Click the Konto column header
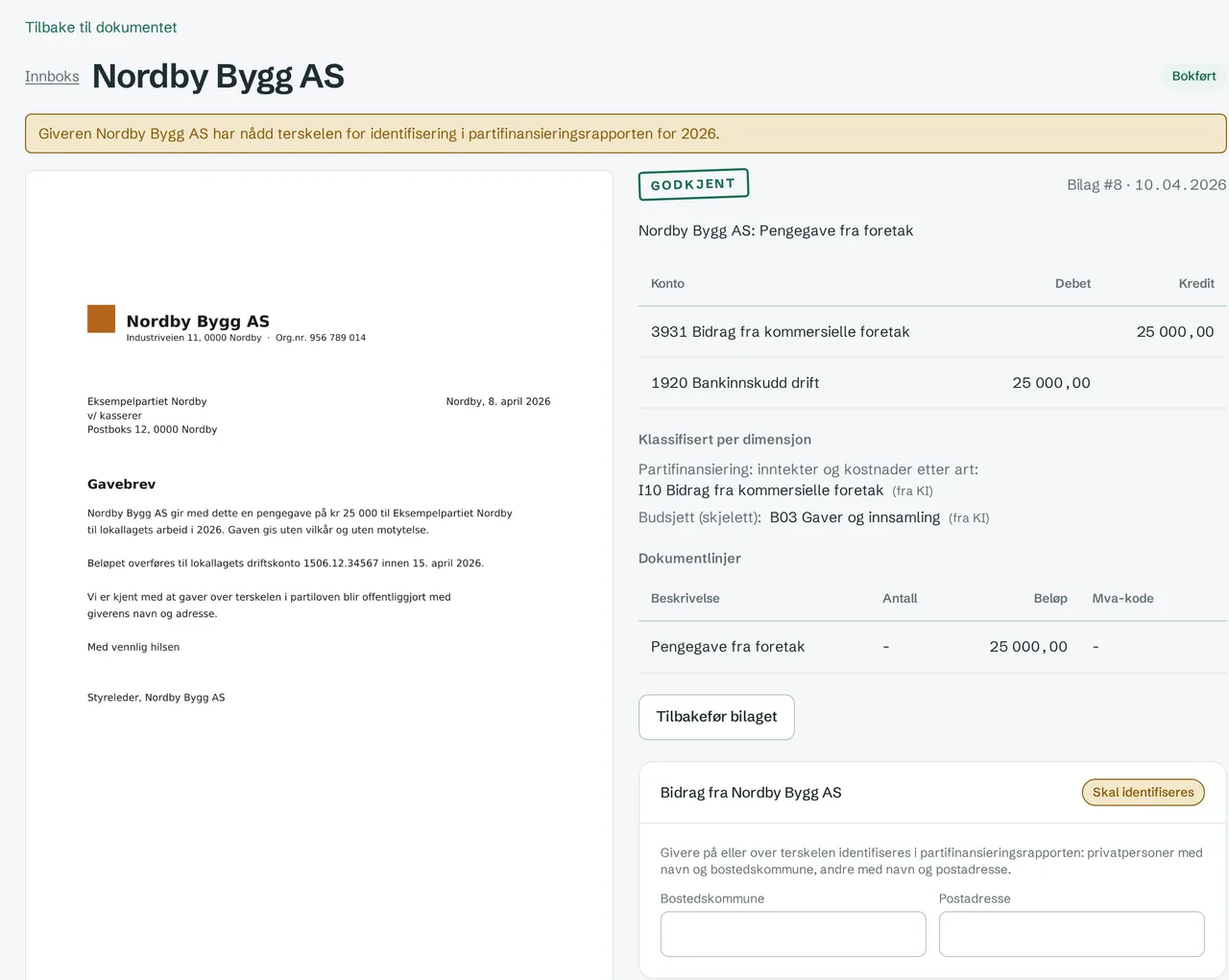This screenshot has width=1229, height=980. click(x=667, y=283)
